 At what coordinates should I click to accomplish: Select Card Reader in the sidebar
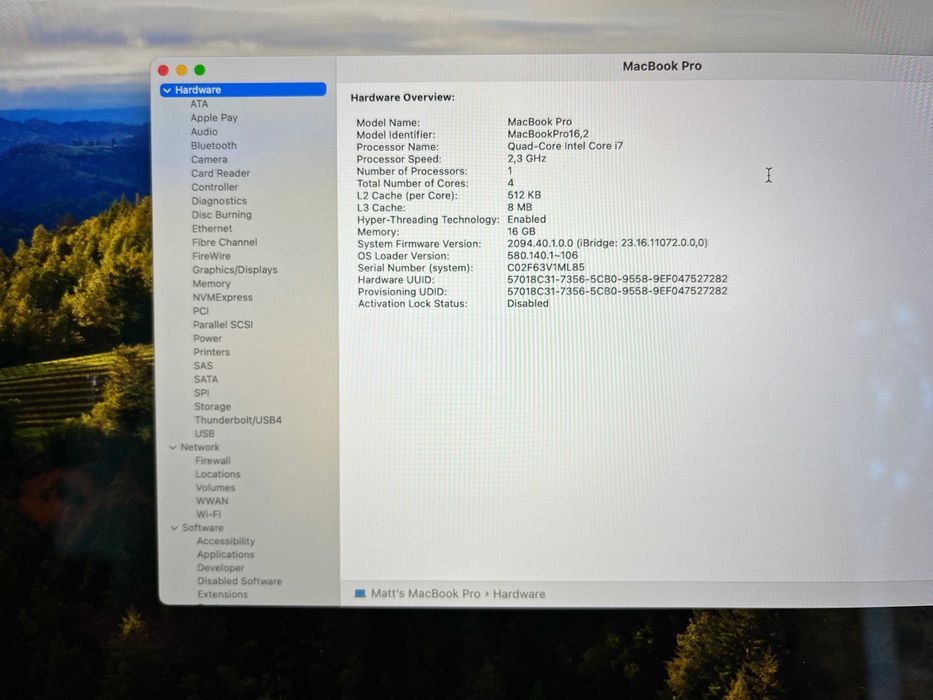(220, 173)
